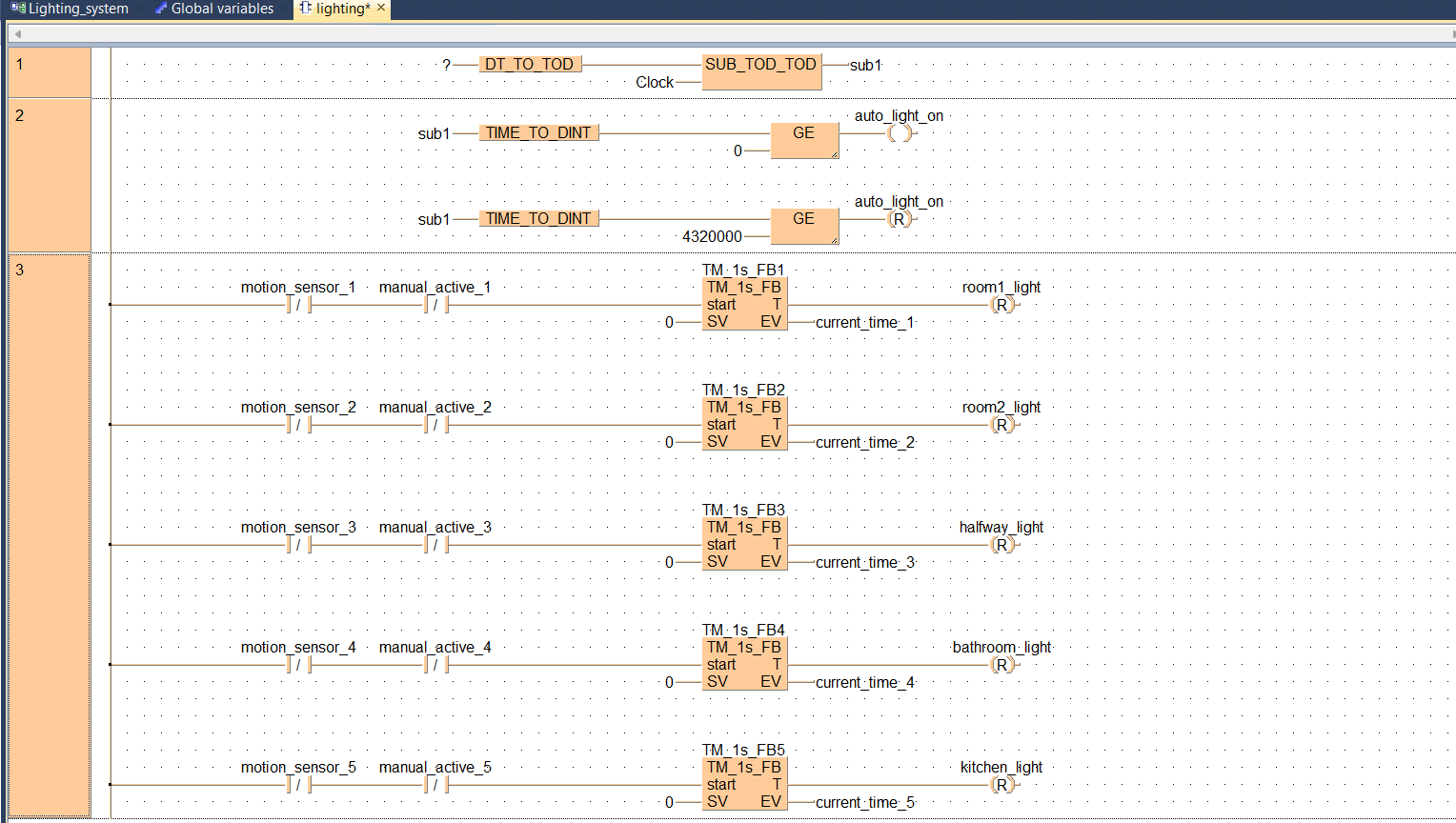Select network number 1 header

[x=50, y=72]
